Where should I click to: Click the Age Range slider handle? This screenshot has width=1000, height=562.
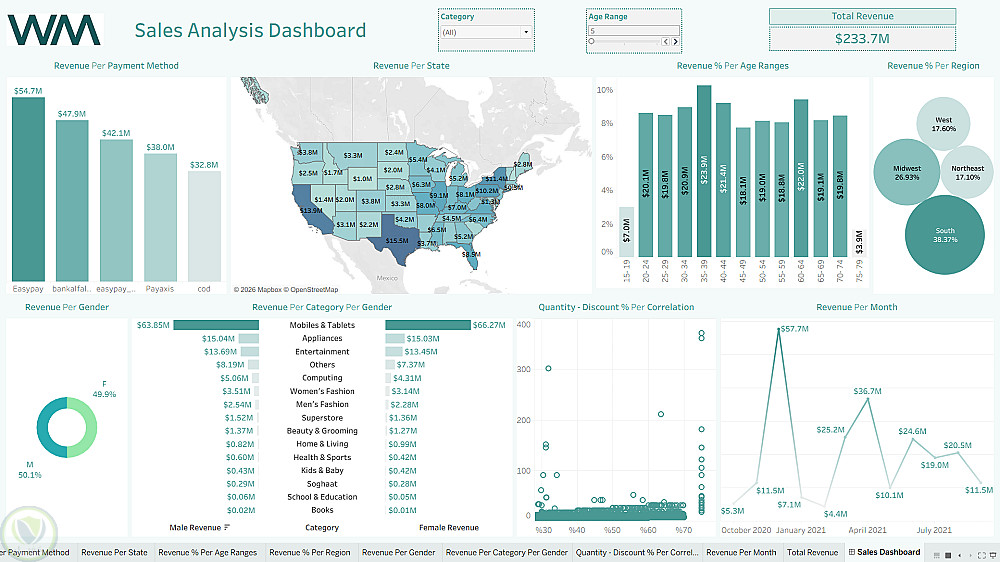592,41
